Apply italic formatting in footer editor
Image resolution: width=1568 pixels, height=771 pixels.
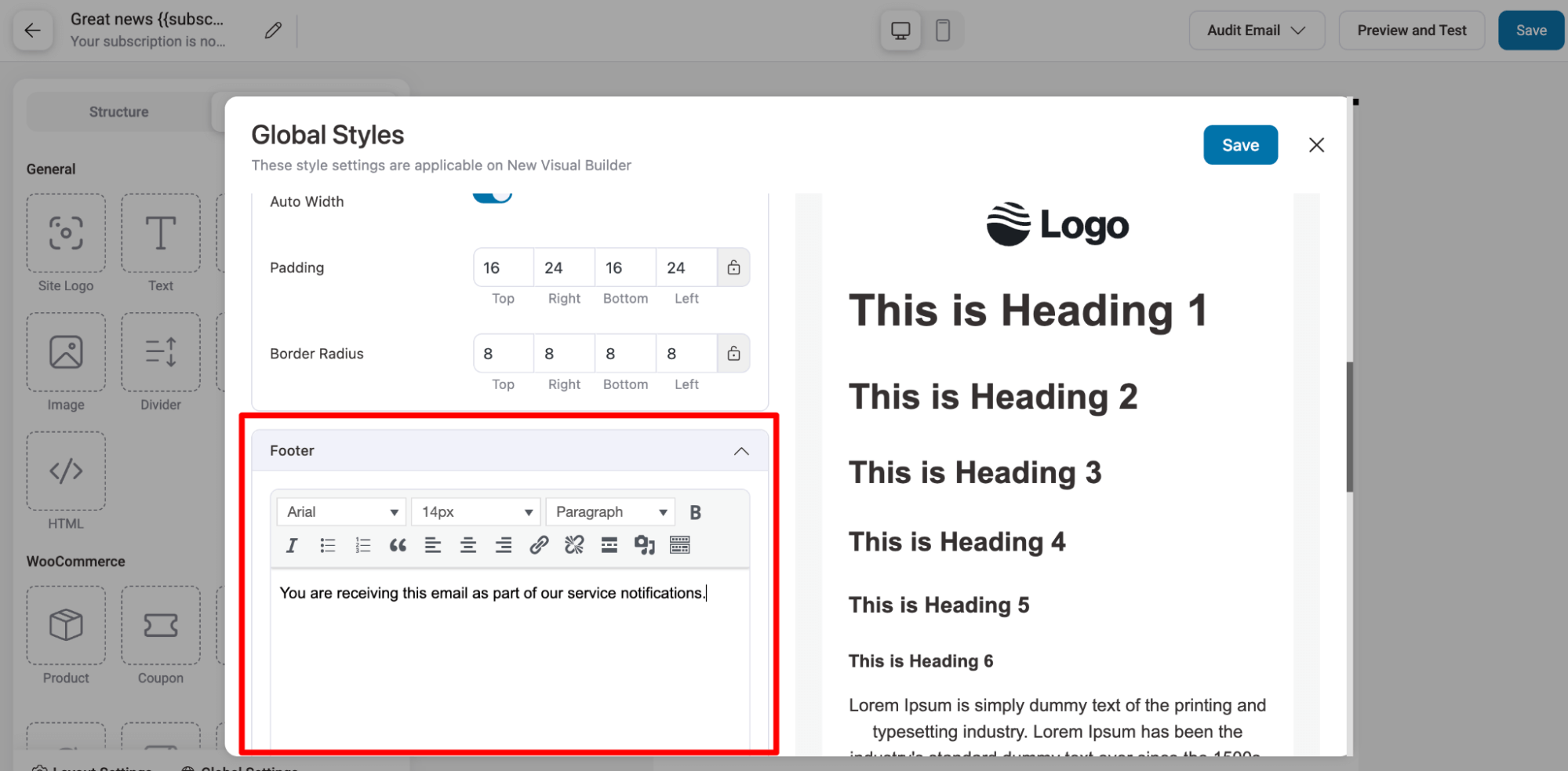[291, 544]
